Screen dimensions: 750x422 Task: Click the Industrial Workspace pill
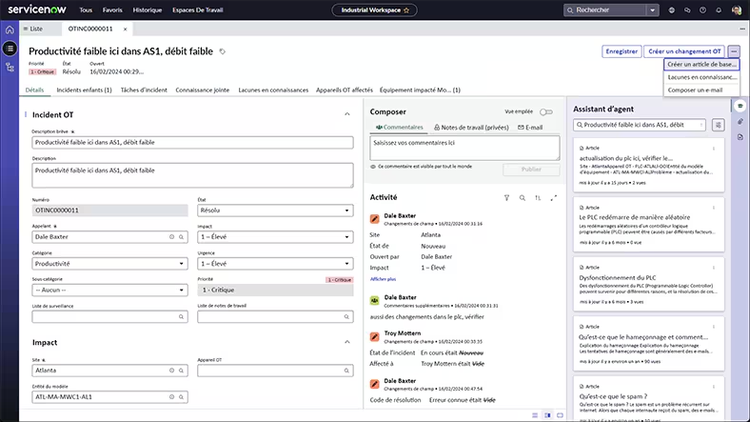point(375,10)
